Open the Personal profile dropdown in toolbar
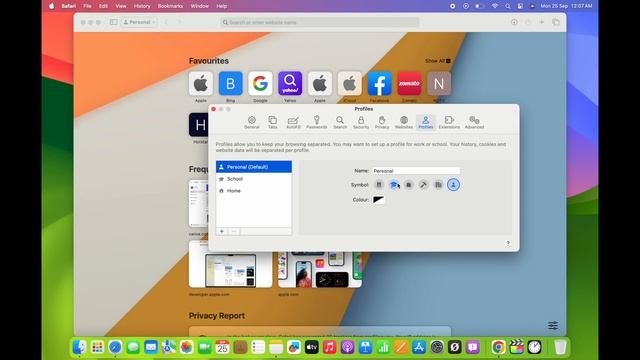The width and height of the screenshot is (640, 360). [x=139, y=22]
